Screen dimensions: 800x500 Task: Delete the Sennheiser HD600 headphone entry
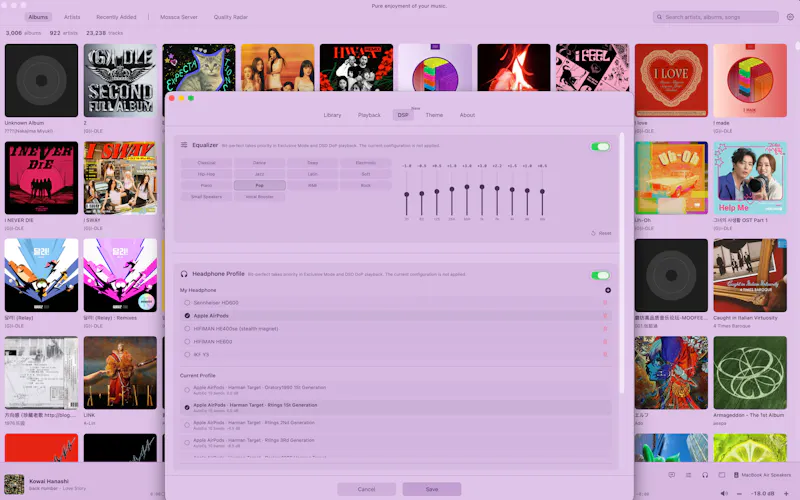pyautogui.click(x=605, y=303)
